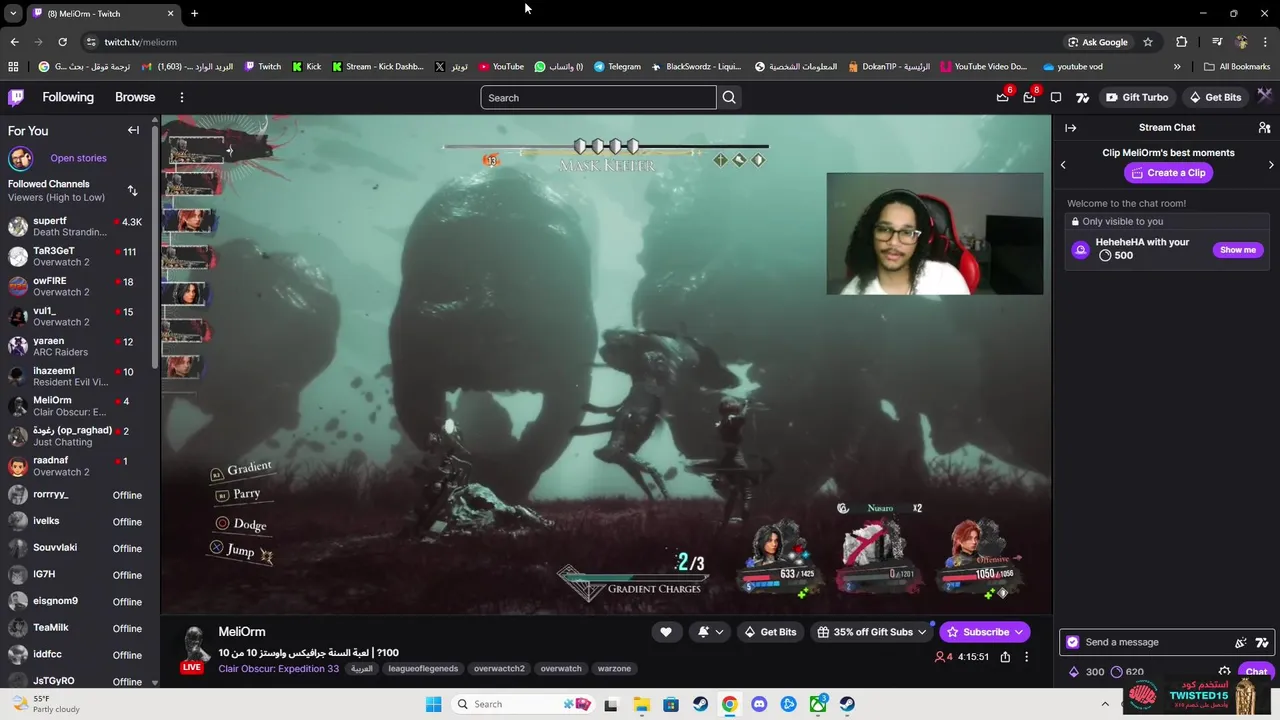1280x720 pixels.
Task: Collapse the Stream Chat panel
Action: click(x=1070, y=128)
